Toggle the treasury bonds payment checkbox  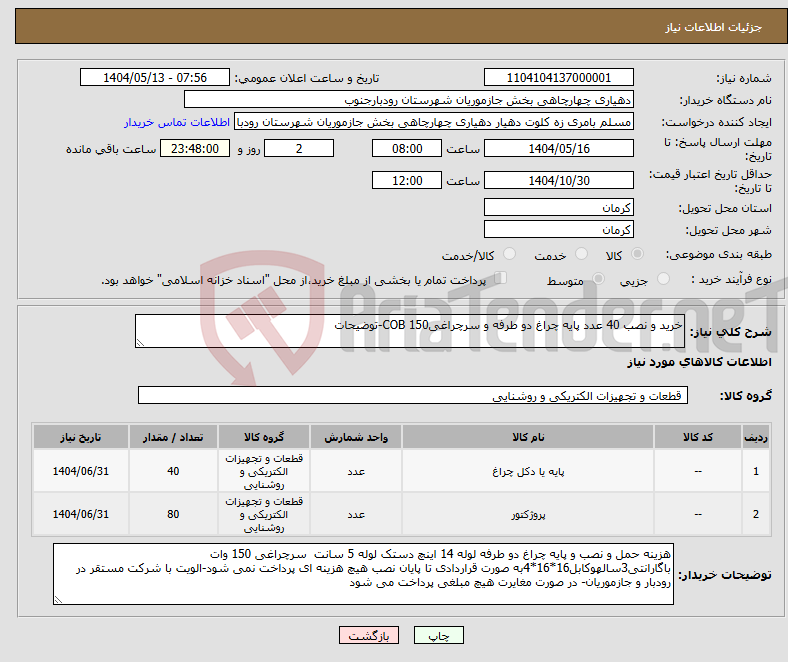[500, 277]
